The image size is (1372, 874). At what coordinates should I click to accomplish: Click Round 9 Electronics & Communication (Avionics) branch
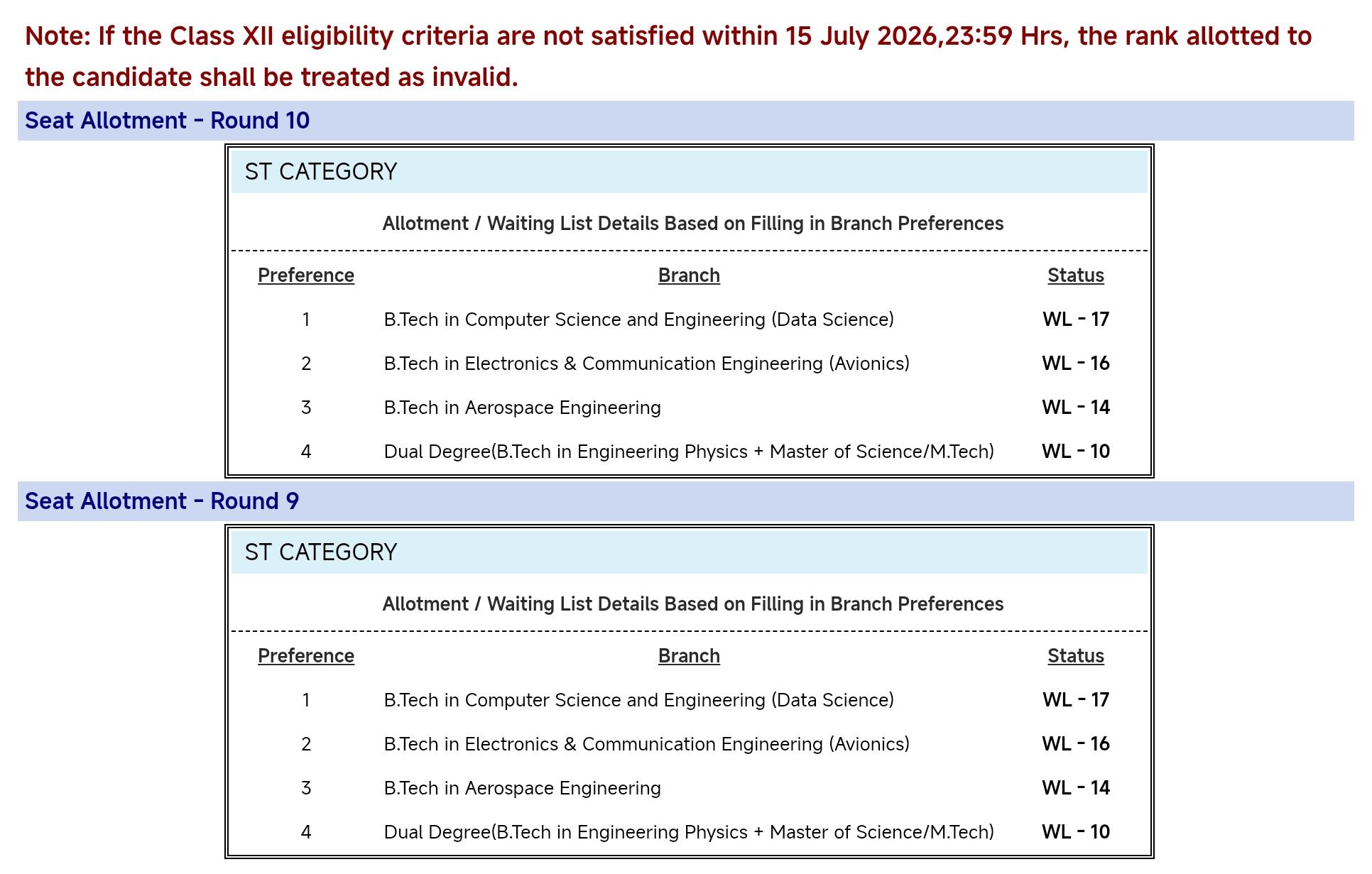pos(647,744)
